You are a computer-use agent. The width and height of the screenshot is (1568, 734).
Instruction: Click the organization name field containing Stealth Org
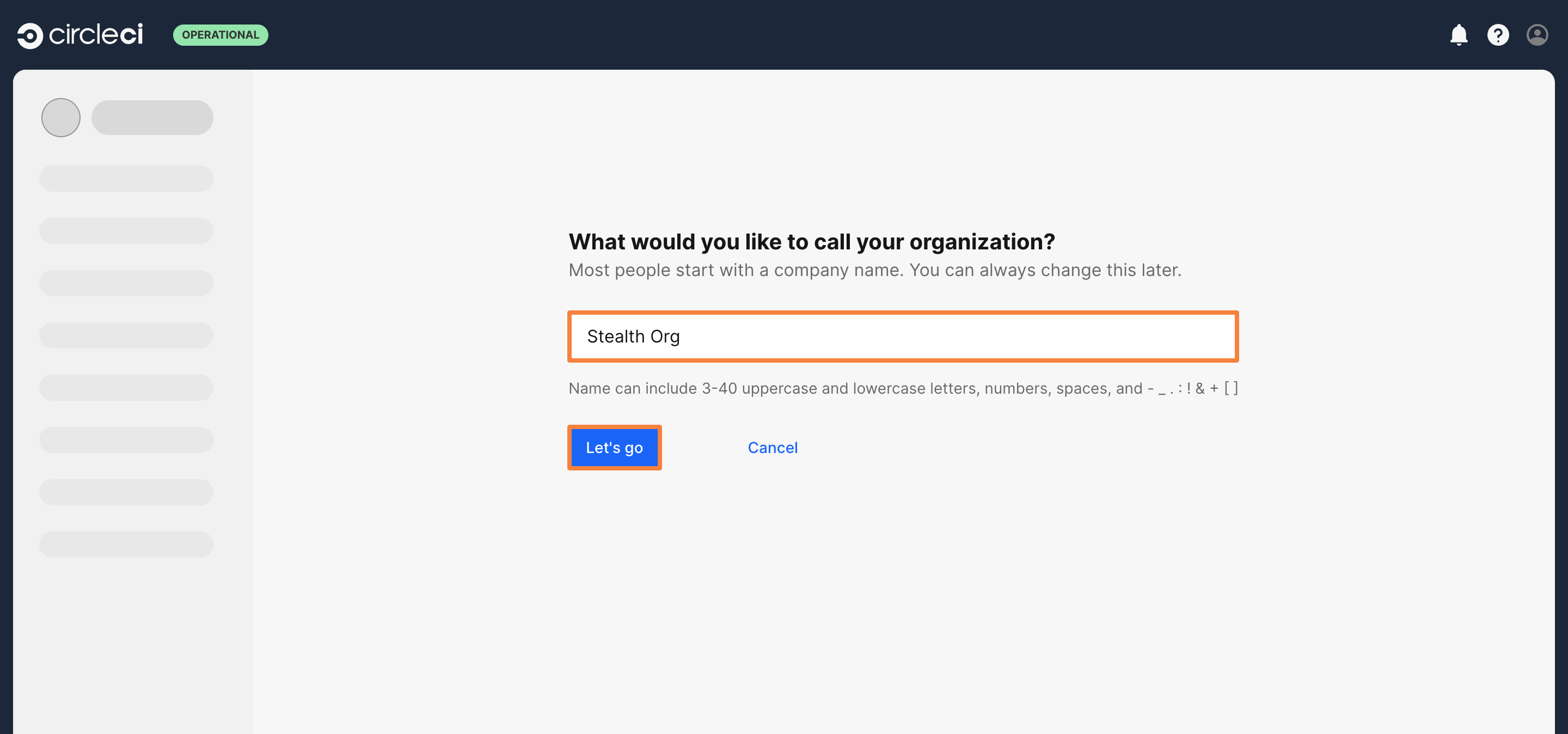tap(903, 337)
